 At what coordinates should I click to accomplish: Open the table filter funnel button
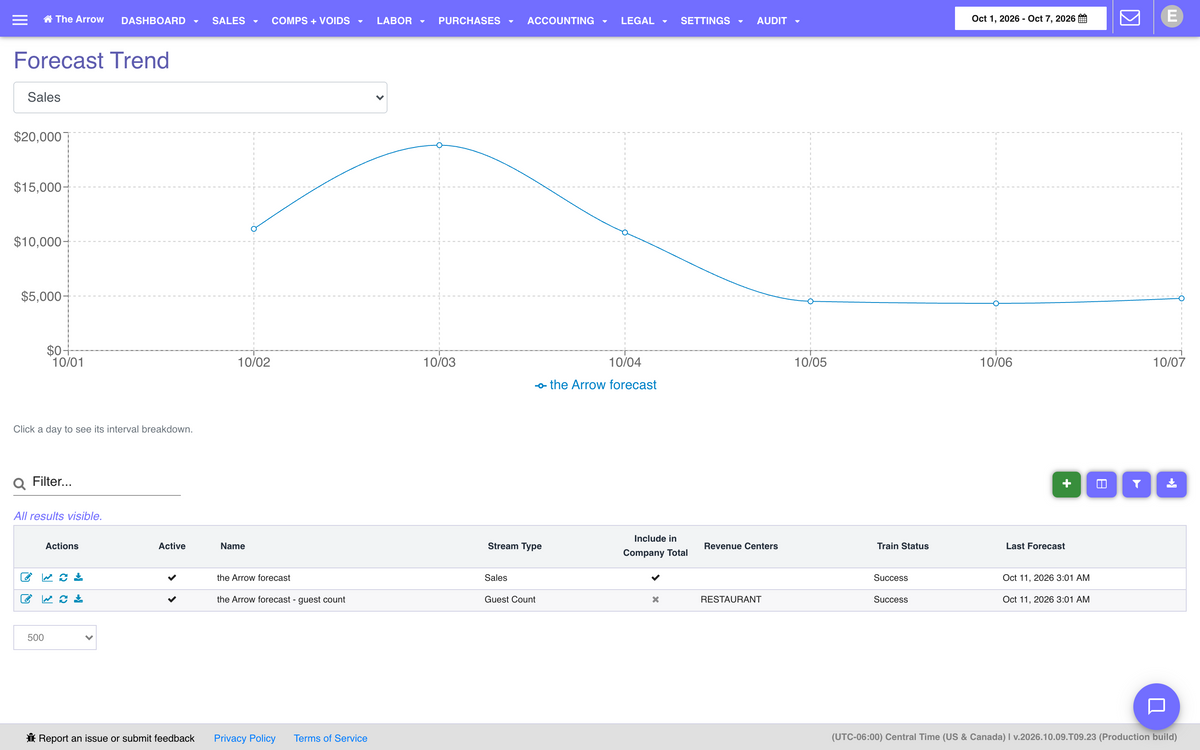[x=1137, y=484]
